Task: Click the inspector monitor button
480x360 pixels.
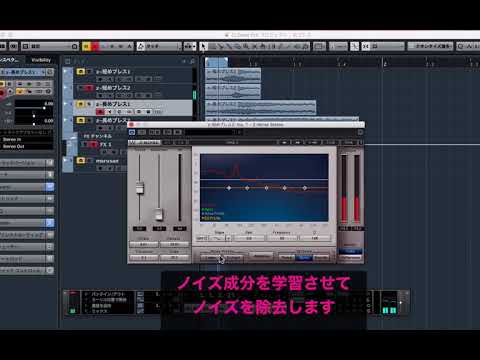Action: [x=10, y=92]
